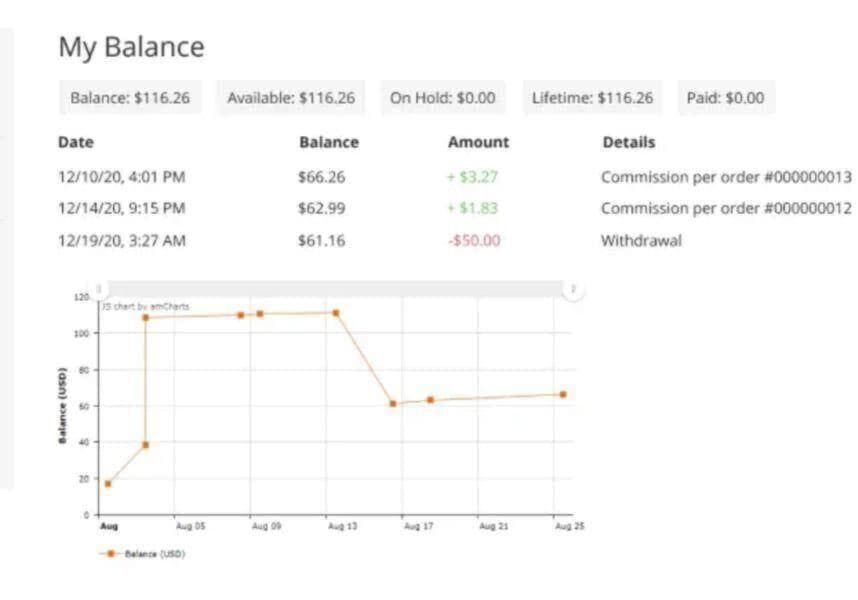Select the first data point at chart start
Screen dimensions: 858x600
click(108, 484)
